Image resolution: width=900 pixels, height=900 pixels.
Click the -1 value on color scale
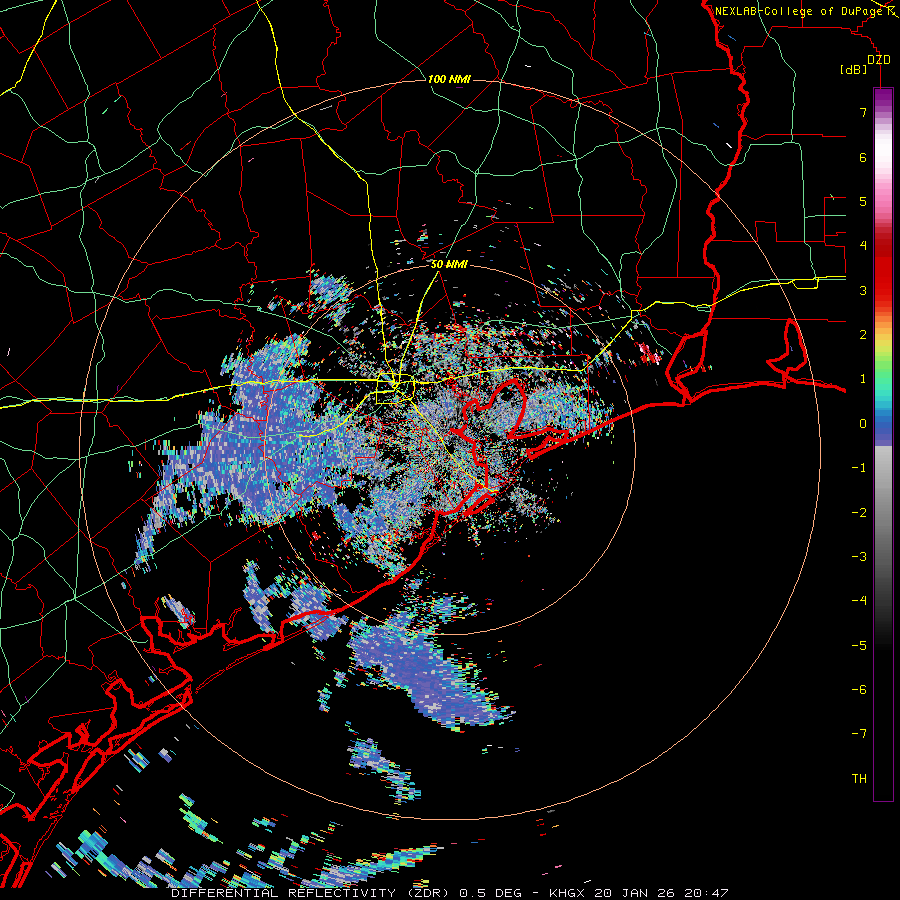(x=859, y=468)
